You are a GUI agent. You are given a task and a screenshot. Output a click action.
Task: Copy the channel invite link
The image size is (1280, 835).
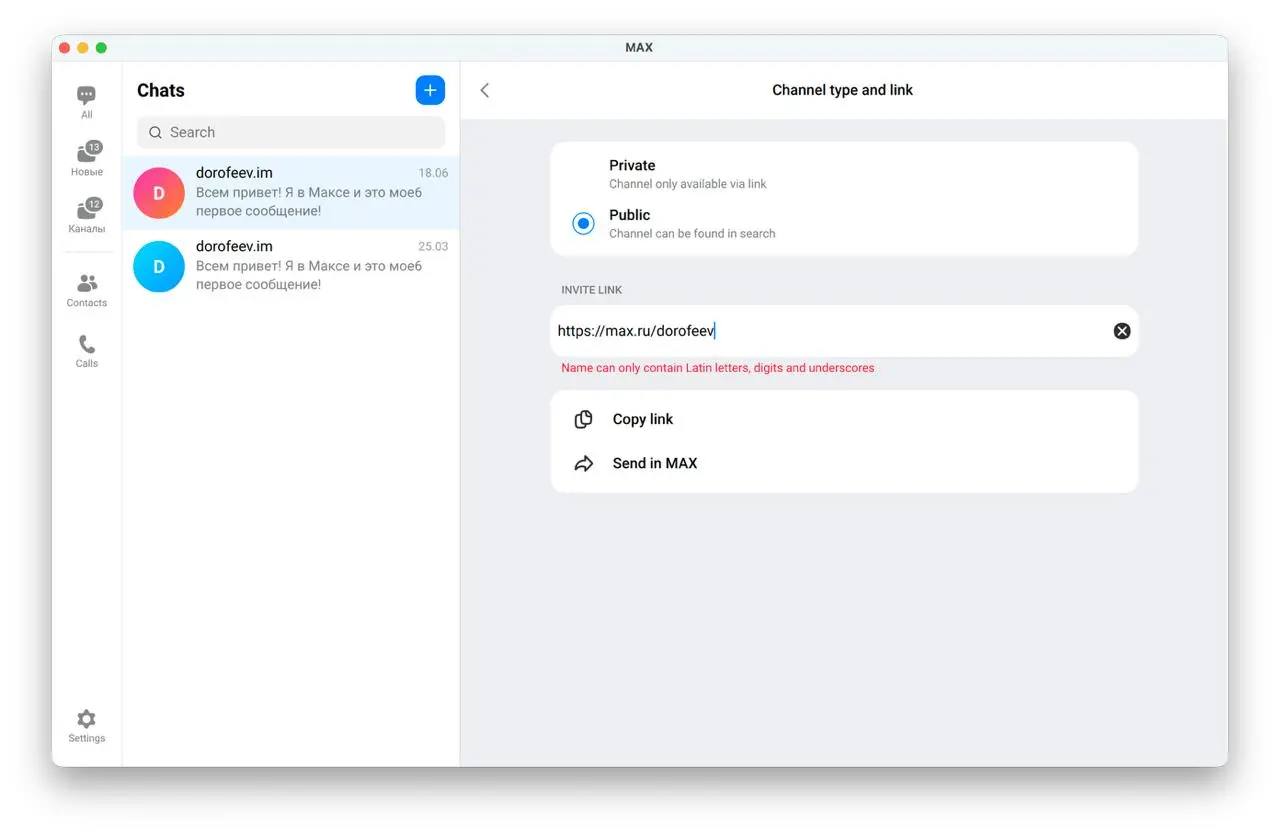coord(844,419)
